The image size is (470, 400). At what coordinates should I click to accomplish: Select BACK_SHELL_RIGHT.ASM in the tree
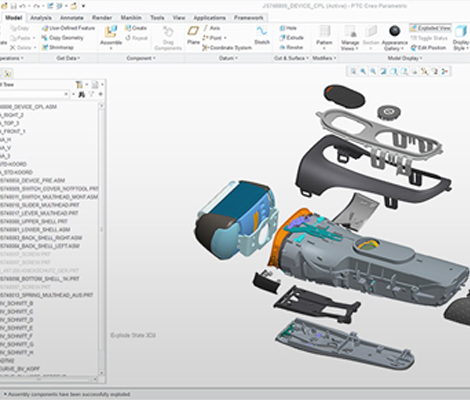point(41,238)
